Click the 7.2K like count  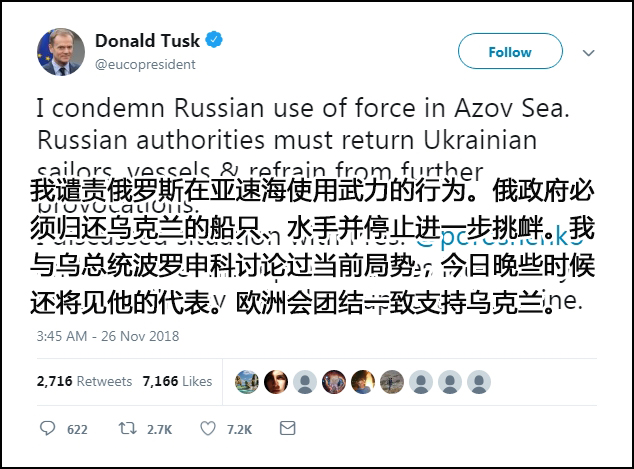click(240, 429)
